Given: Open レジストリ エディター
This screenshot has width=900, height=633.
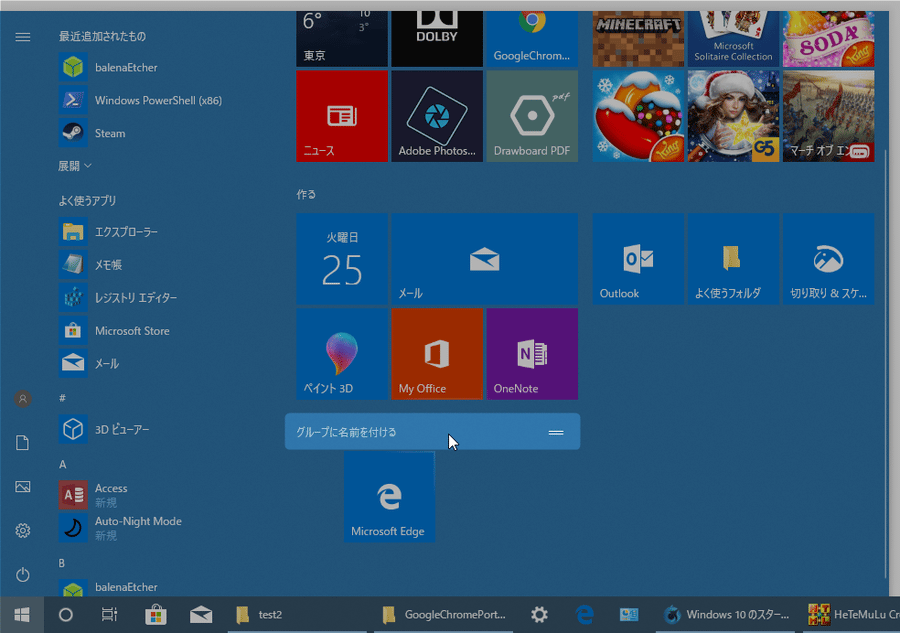Looking at the screenshot, I should 119,297.
